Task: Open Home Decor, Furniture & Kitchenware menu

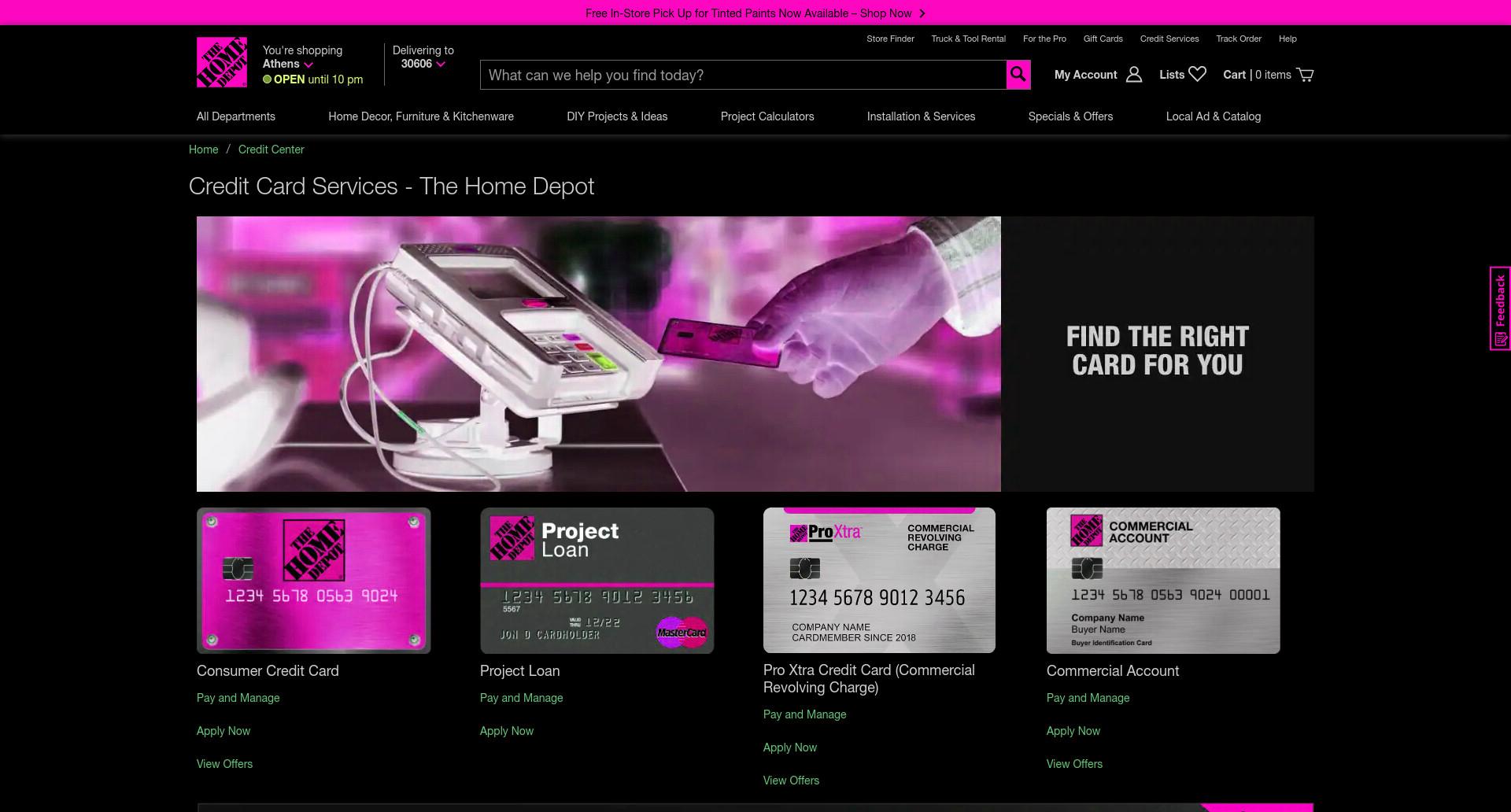Action: 421,116
